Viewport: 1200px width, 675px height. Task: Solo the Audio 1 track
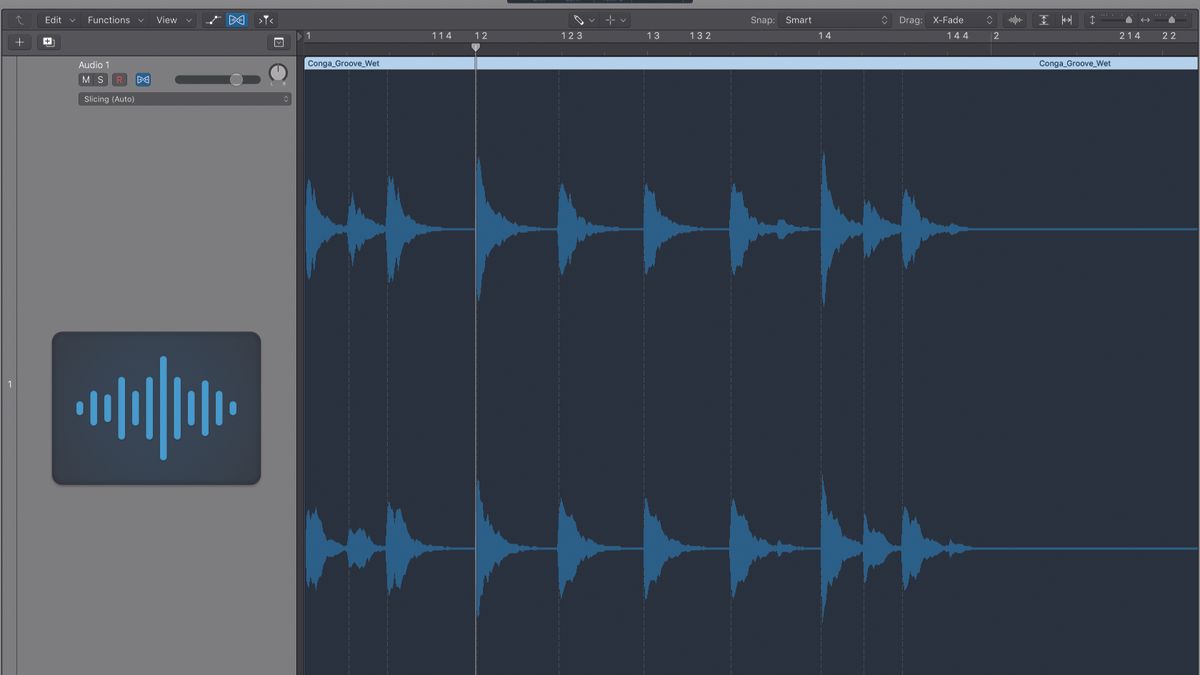click(x=99, y=79)
